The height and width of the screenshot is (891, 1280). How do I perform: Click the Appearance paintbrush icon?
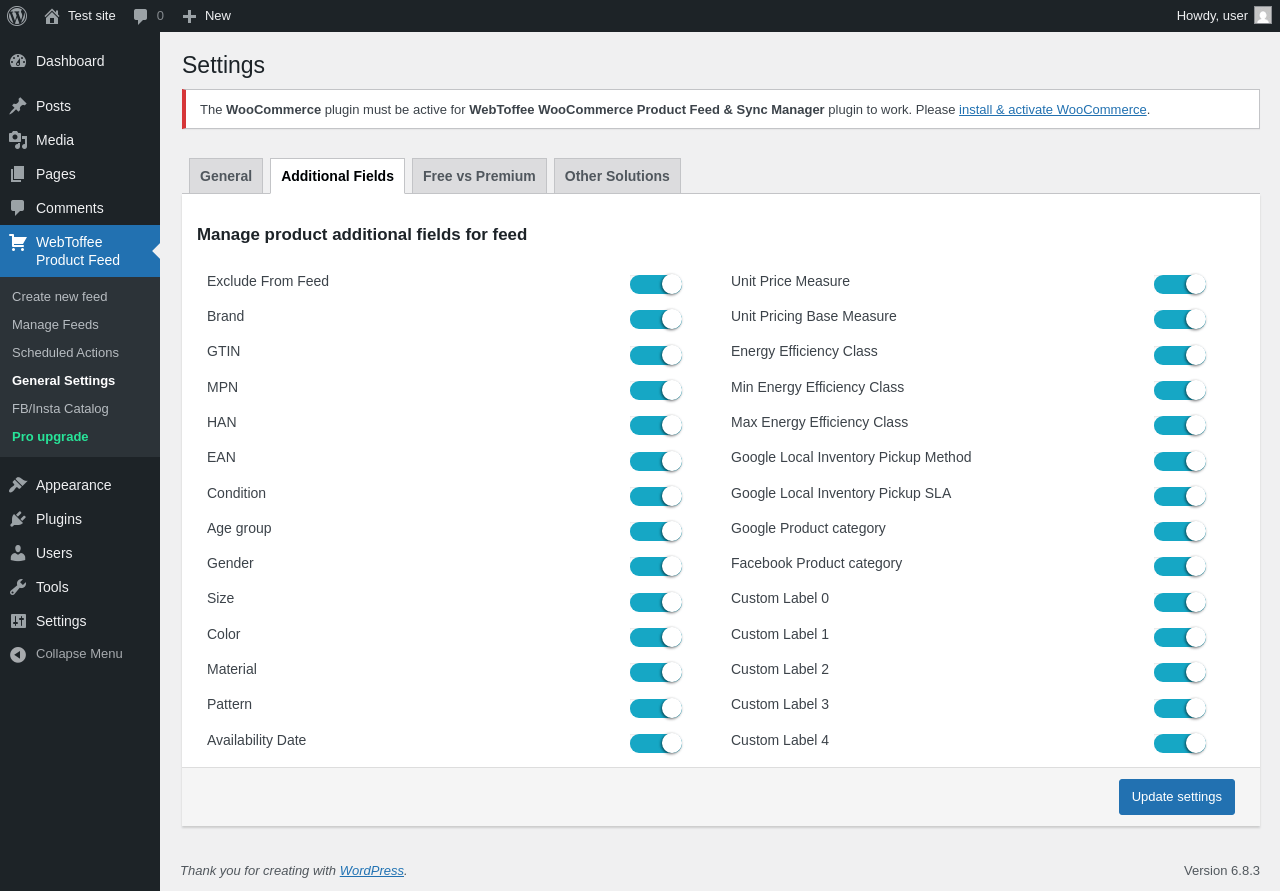[x=18, y=485]
